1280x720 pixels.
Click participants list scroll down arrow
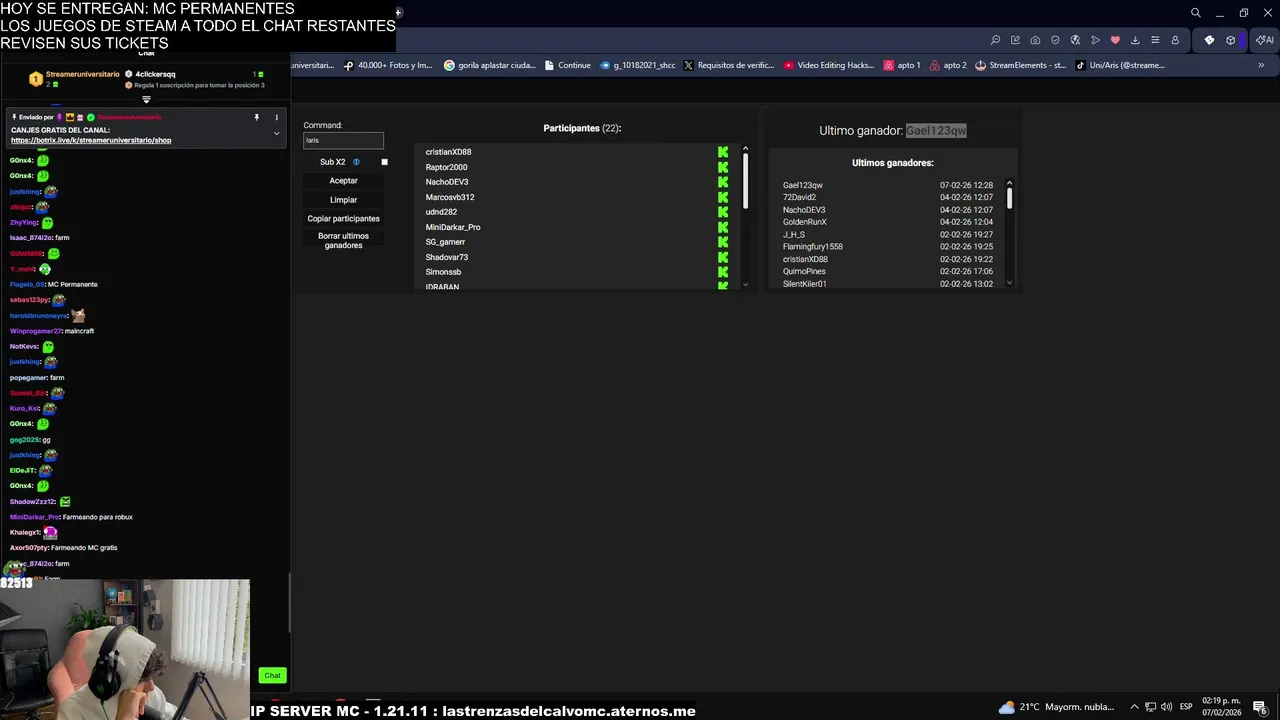point(745,285)
